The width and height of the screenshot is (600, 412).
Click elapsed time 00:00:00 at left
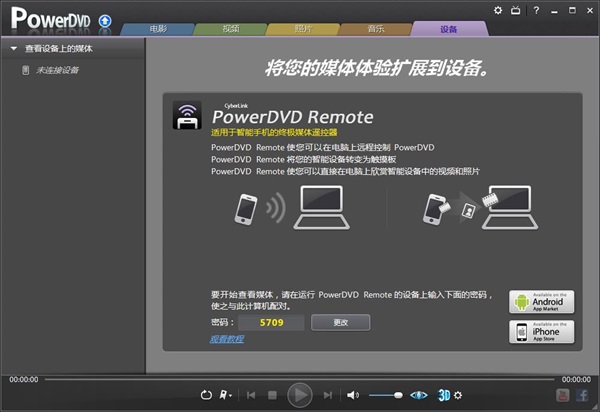[24, 379]
